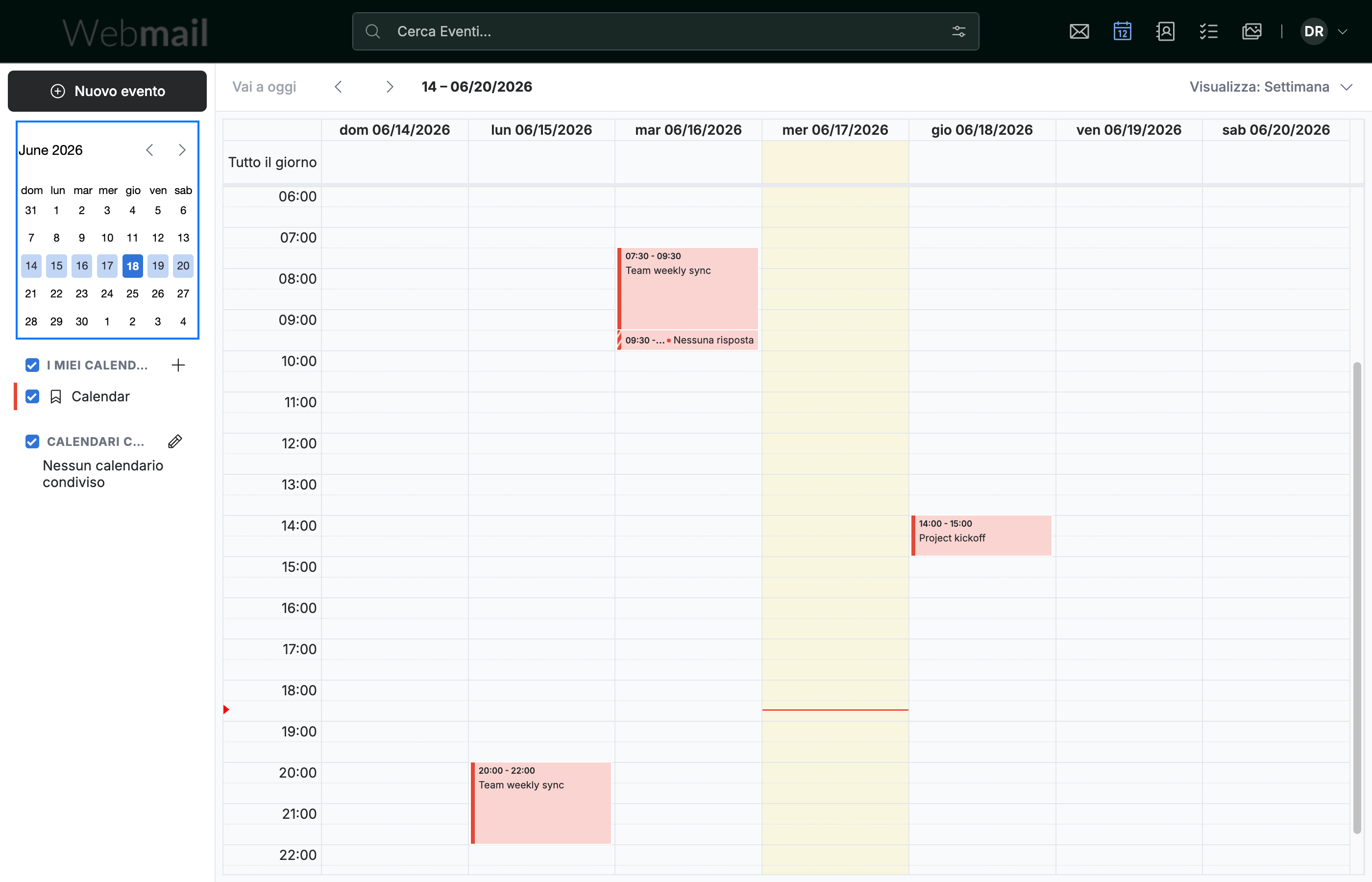1372x882 pixels.
Task: Click the ven 06/19/2026 column header
Action: tap(1128, 130)
